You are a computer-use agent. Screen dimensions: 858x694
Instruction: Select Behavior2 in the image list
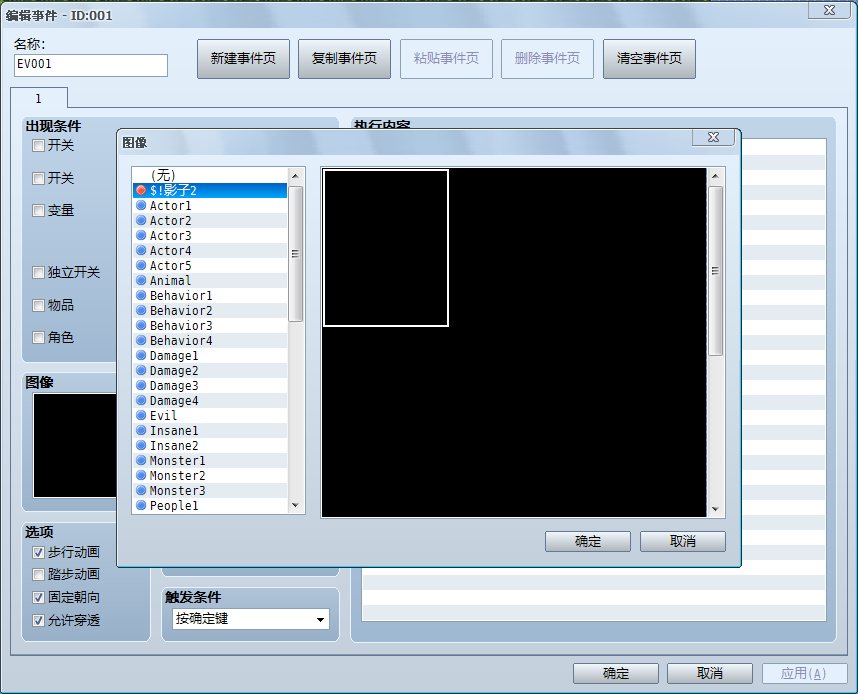[x=210, y=310]
